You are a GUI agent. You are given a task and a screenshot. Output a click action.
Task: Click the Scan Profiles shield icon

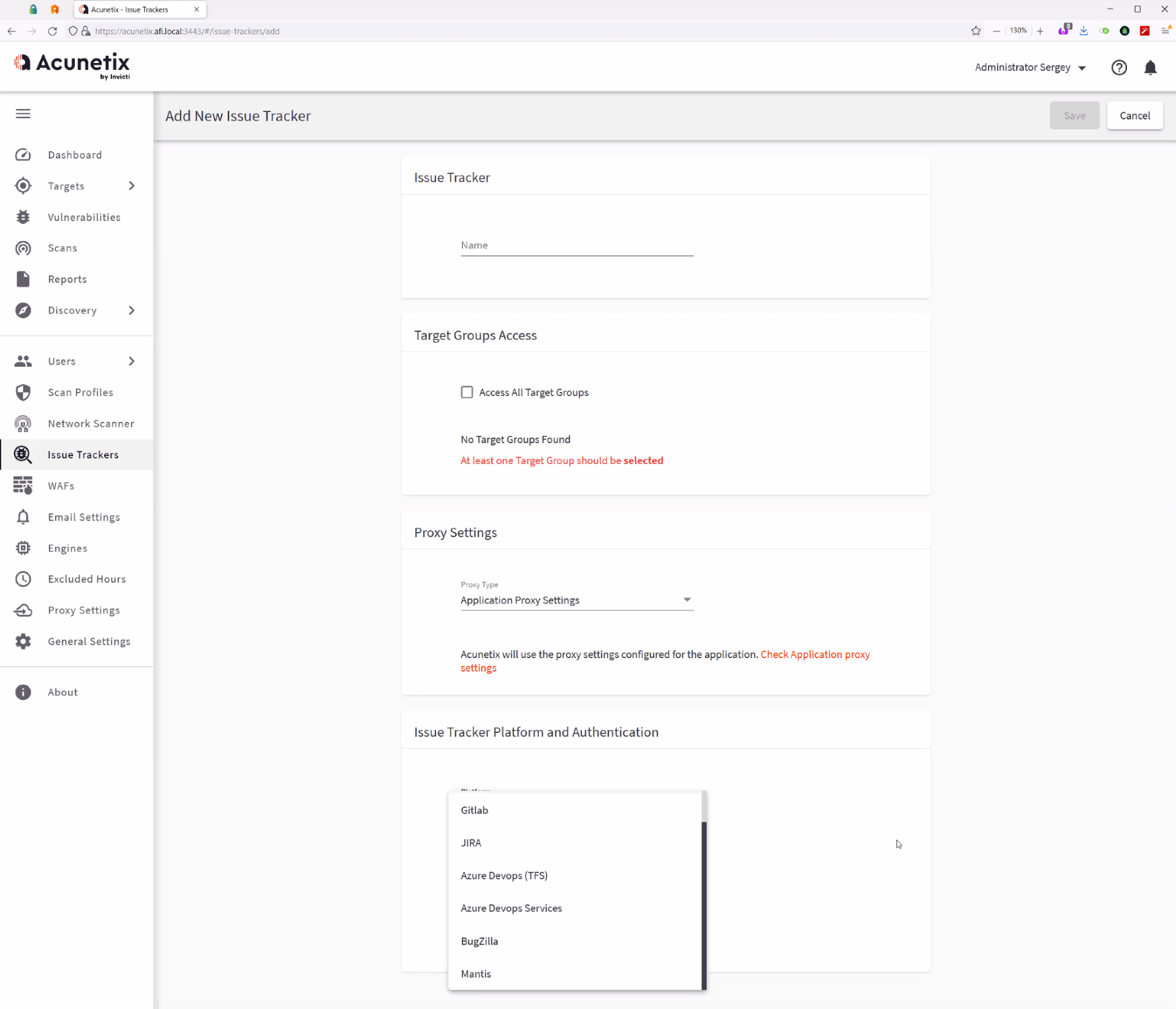(x=23, y=392)
